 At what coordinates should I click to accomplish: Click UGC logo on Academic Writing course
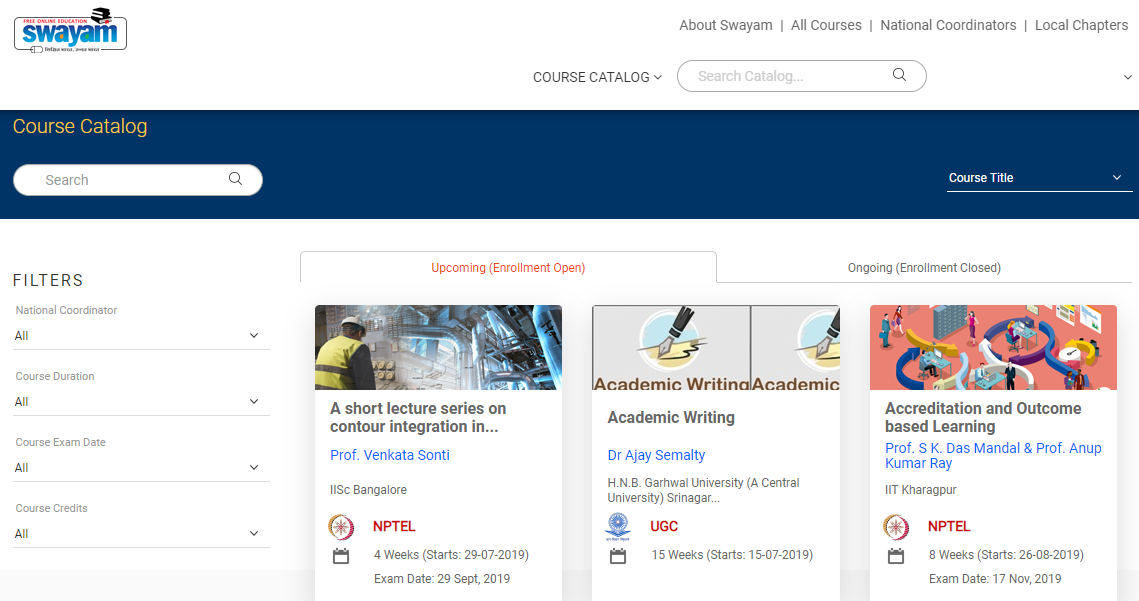(x=618, y=527)
